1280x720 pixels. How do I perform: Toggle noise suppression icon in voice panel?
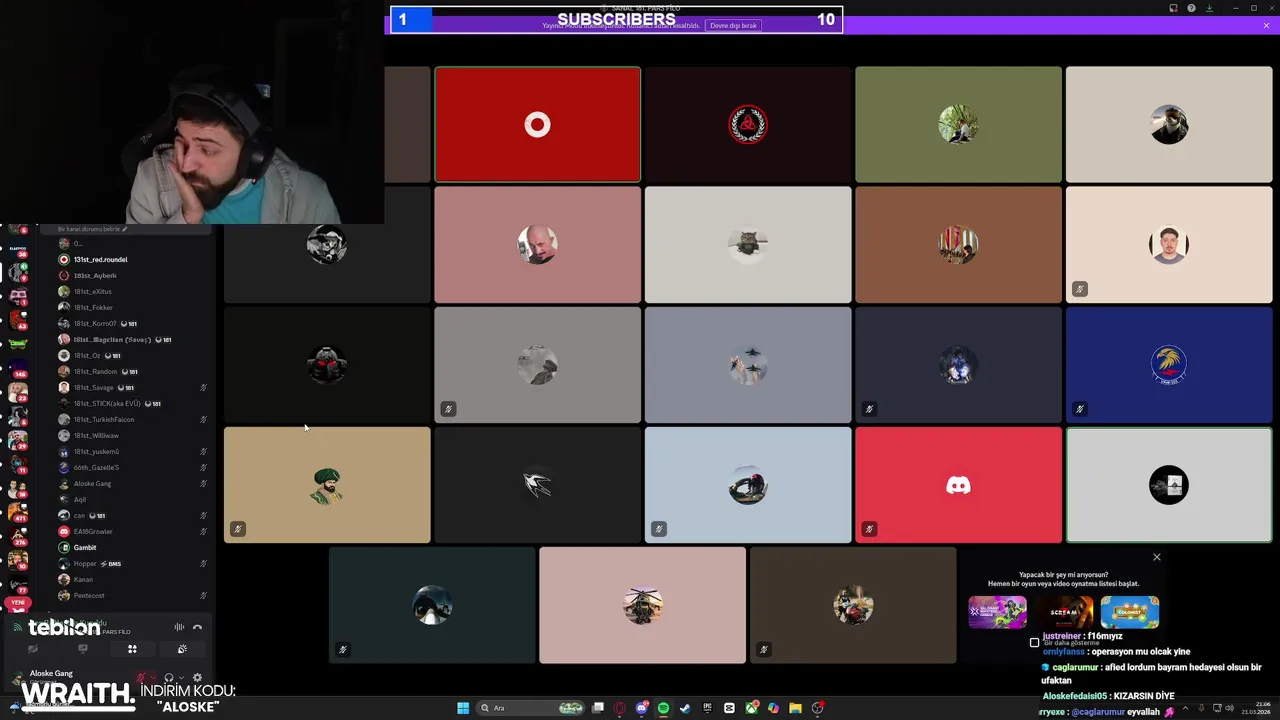[x=179, y=627]
